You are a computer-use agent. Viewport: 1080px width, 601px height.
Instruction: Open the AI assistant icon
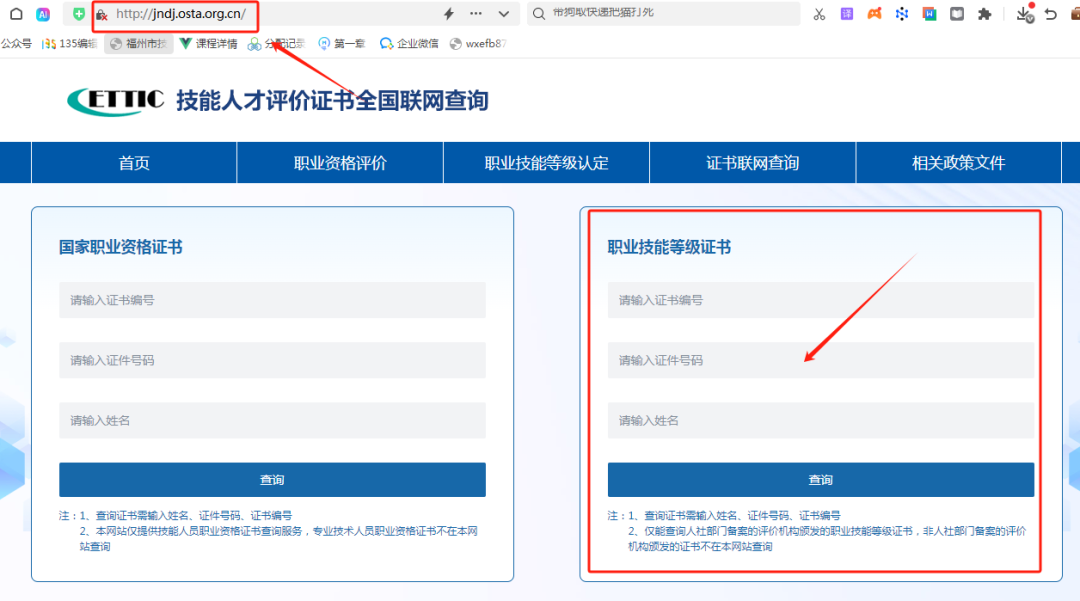point(43,14)
